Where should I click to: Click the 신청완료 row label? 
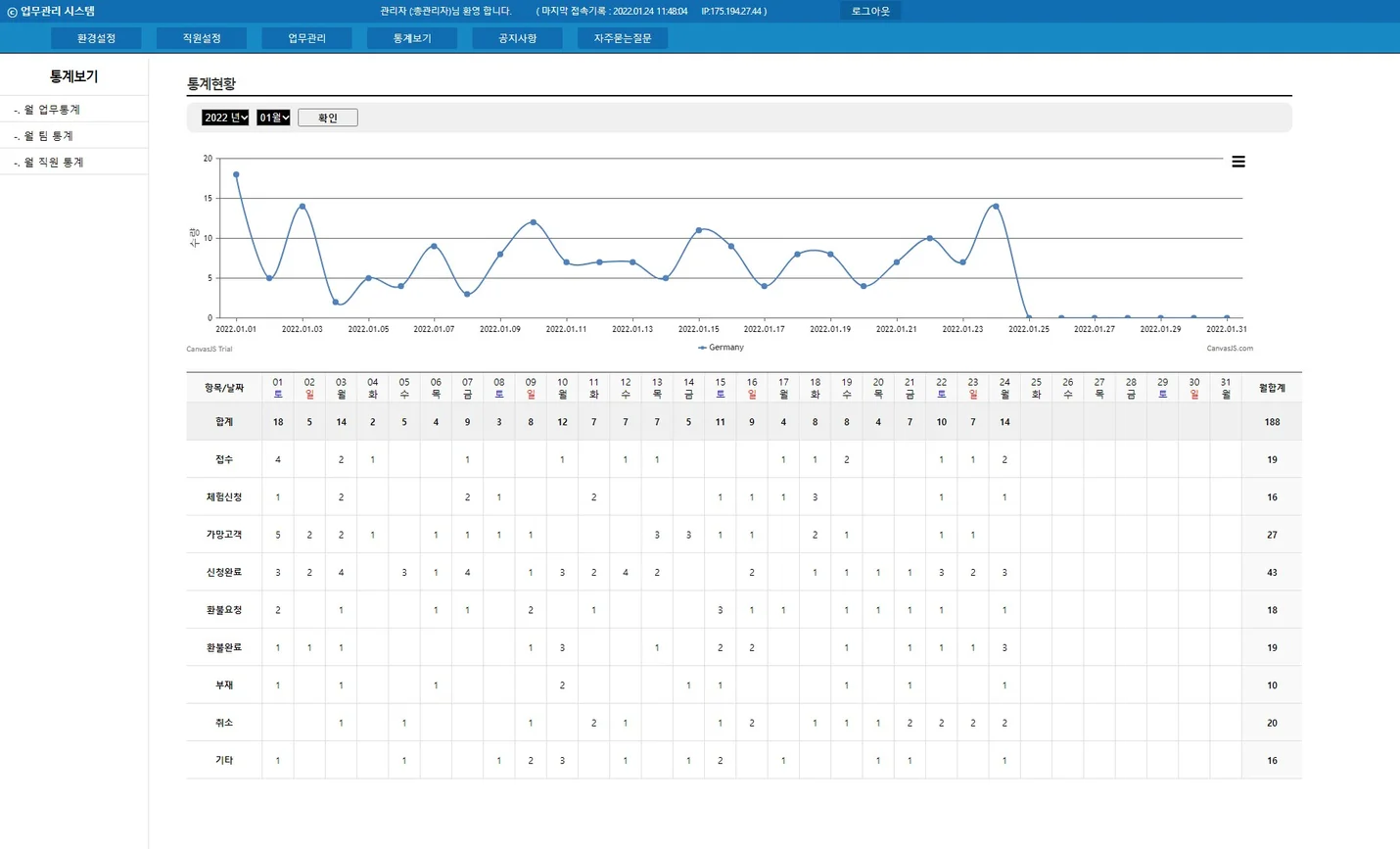click(224, 573)
